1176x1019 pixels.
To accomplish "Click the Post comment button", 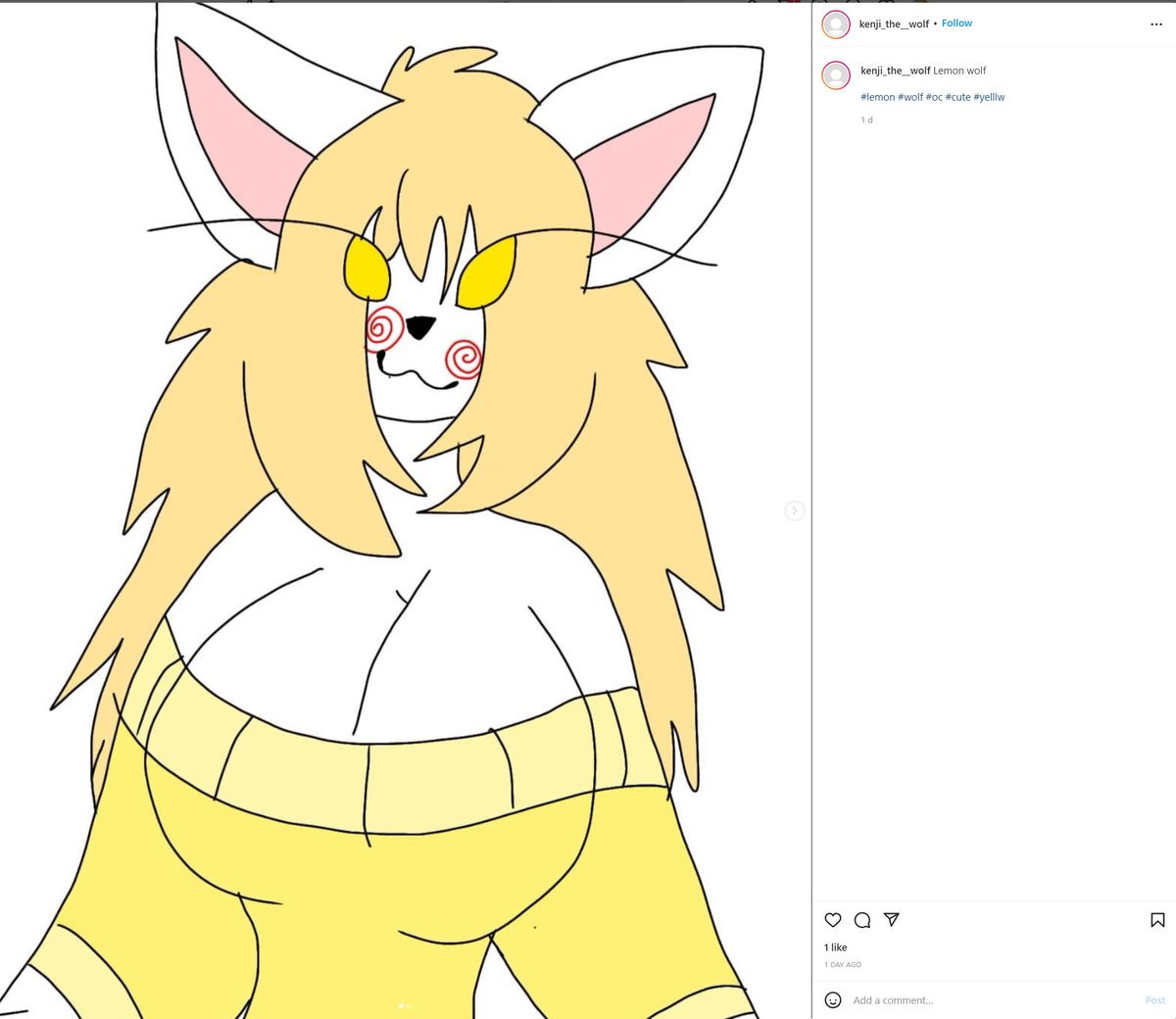I will (x=1155, y=1000).
